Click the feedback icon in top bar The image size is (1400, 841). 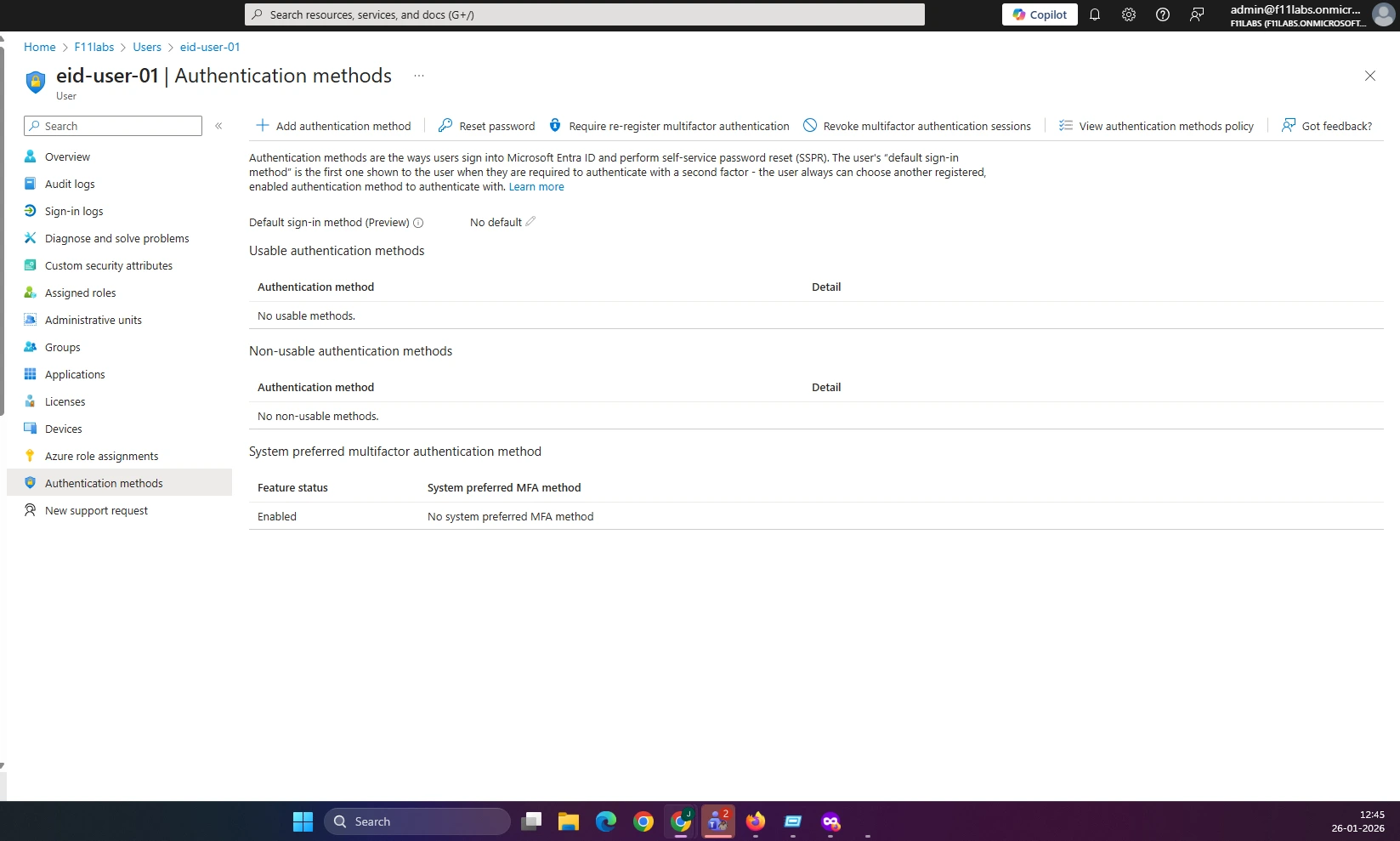click(1197, 14)
